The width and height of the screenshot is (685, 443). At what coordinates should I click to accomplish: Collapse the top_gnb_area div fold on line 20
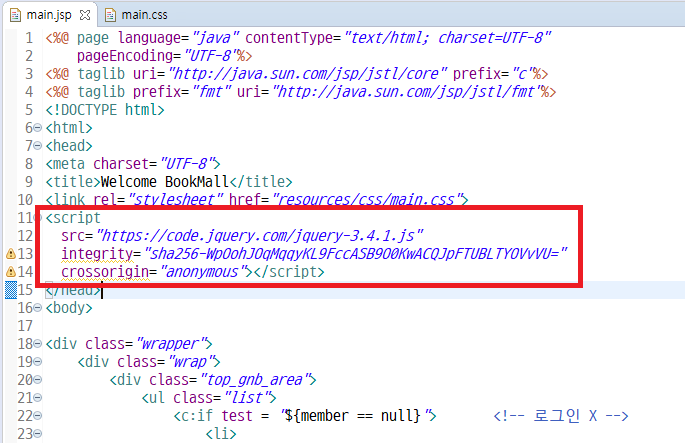(38, 380)
